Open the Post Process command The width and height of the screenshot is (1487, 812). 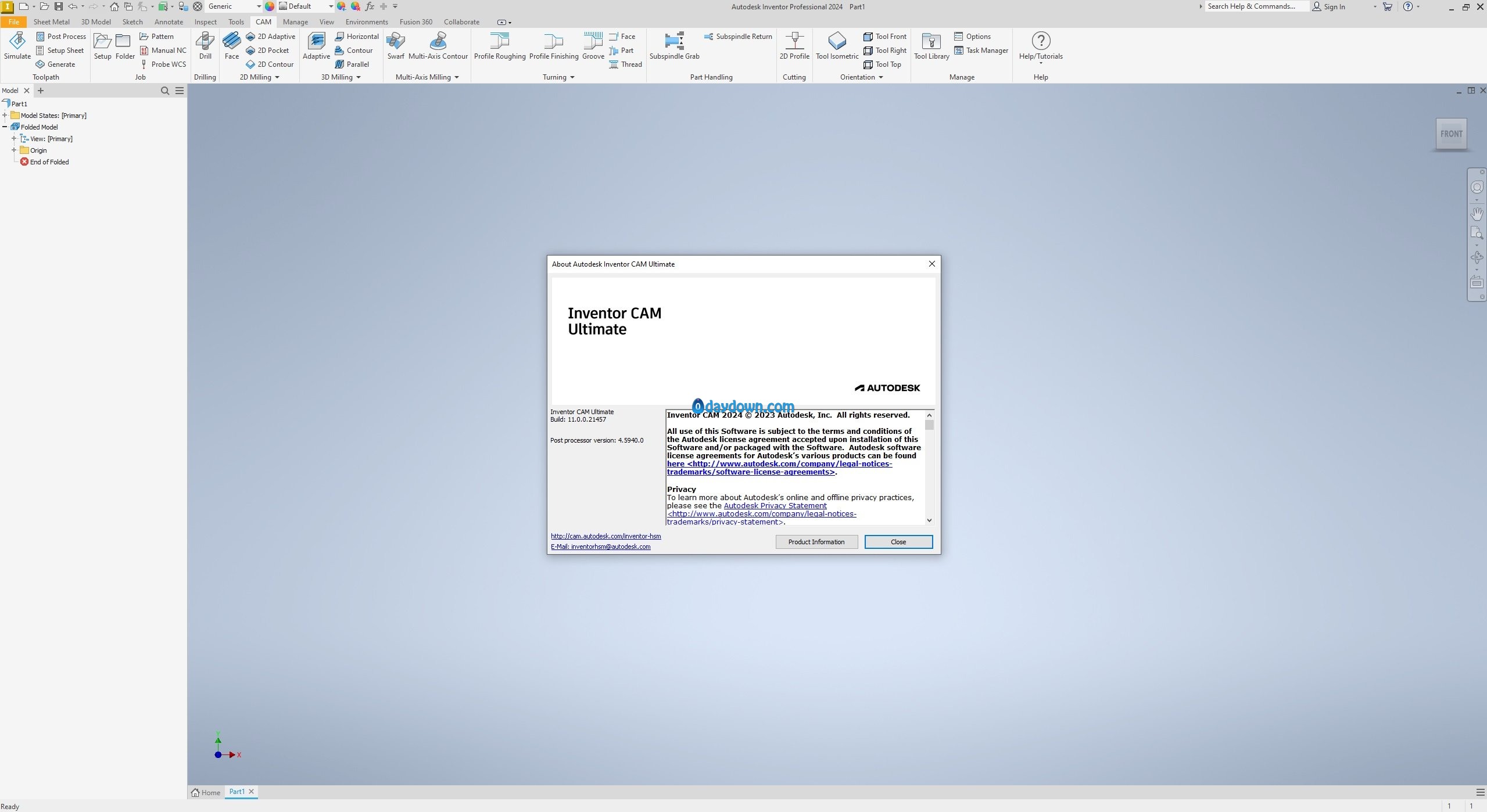coord(61,36)
